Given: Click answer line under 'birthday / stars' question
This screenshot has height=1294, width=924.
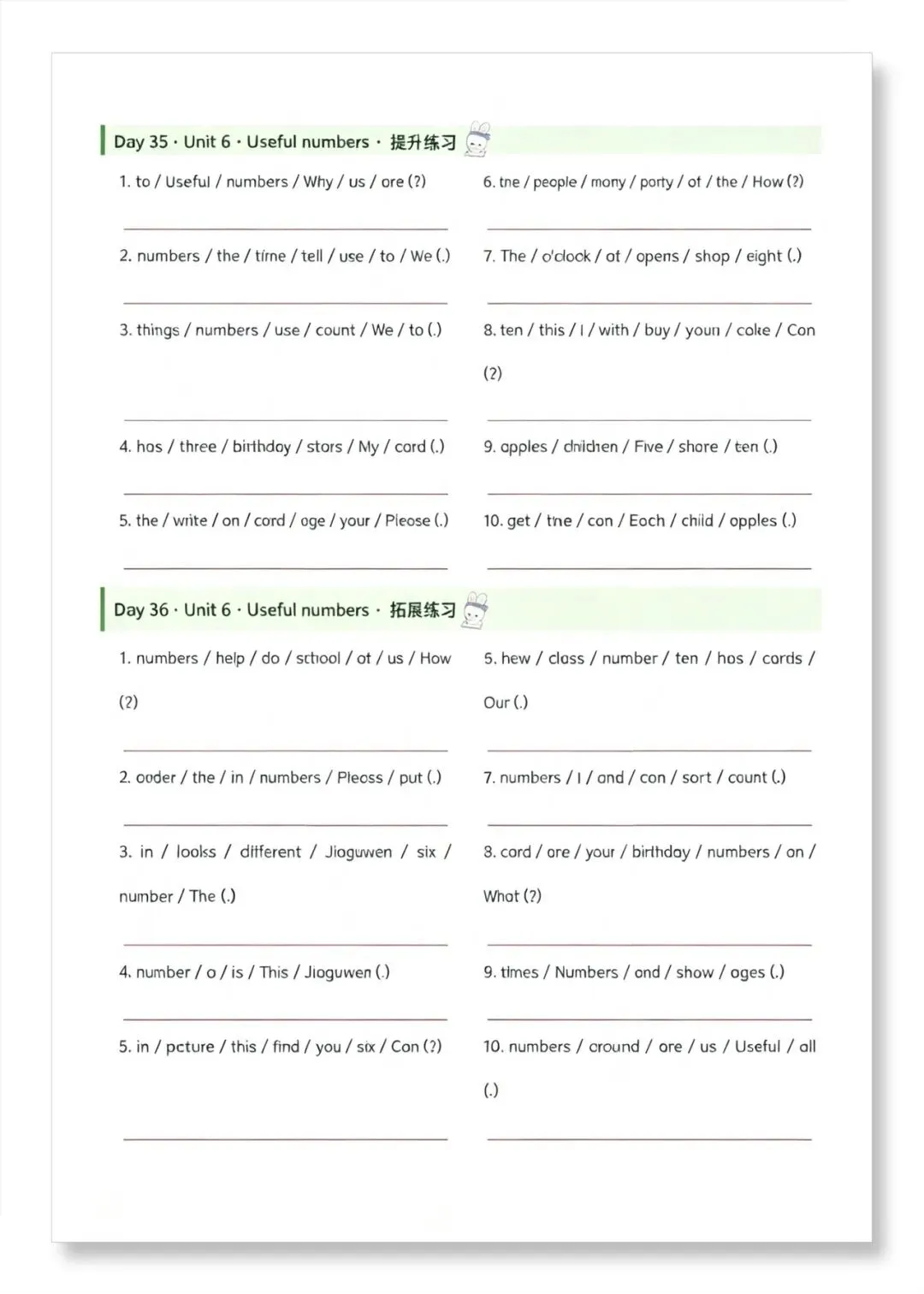Looking at the screenshot, I should point(286,494).
